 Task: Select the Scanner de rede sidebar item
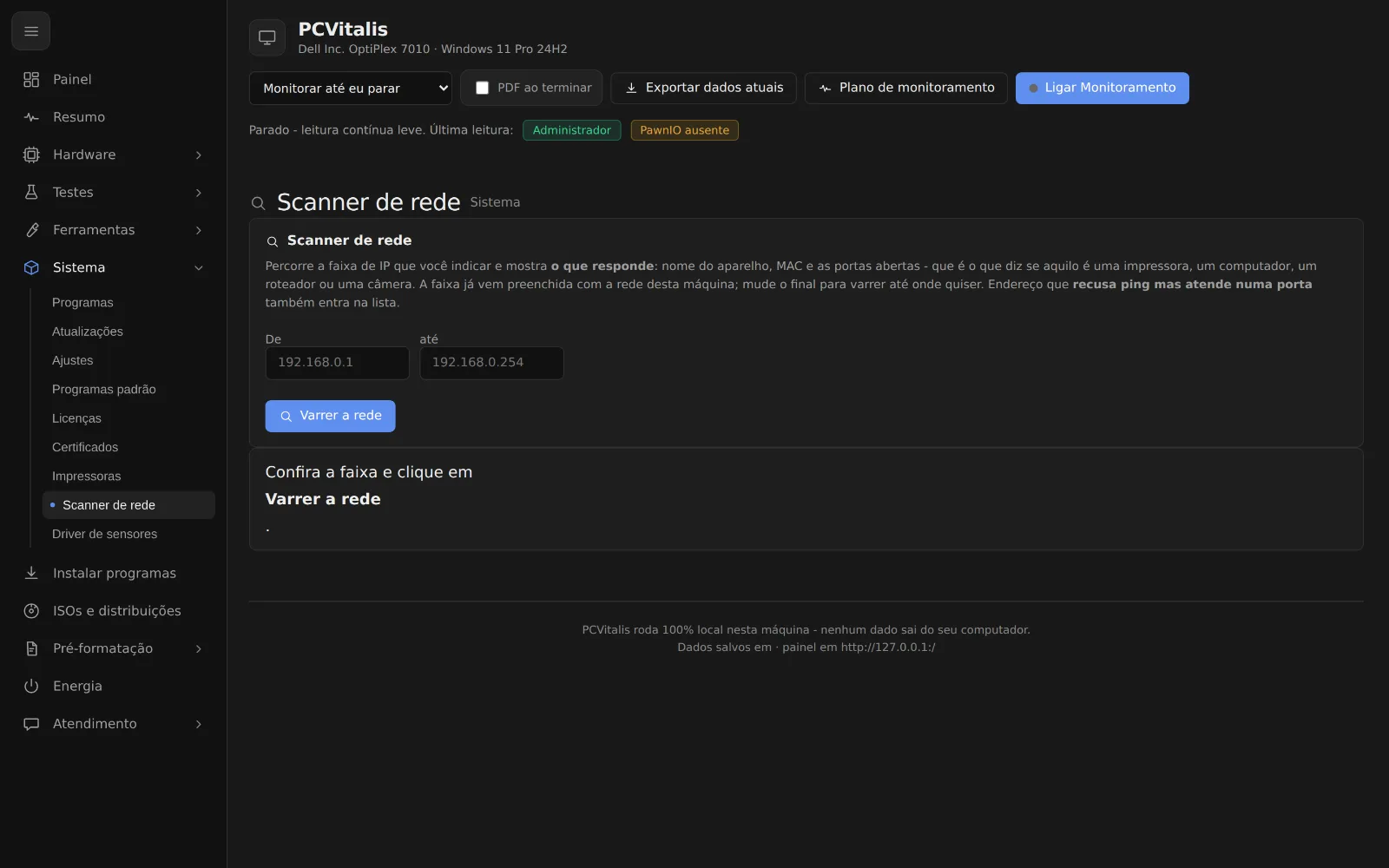click(128, 505)
